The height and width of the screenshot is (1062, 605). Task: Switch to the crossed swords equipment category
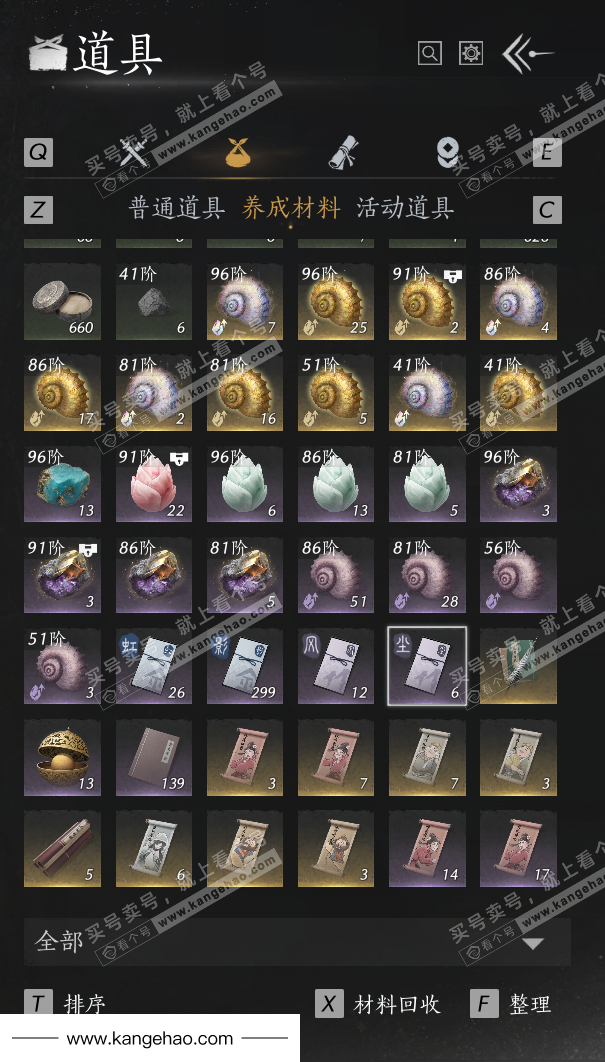coord(129,152)
